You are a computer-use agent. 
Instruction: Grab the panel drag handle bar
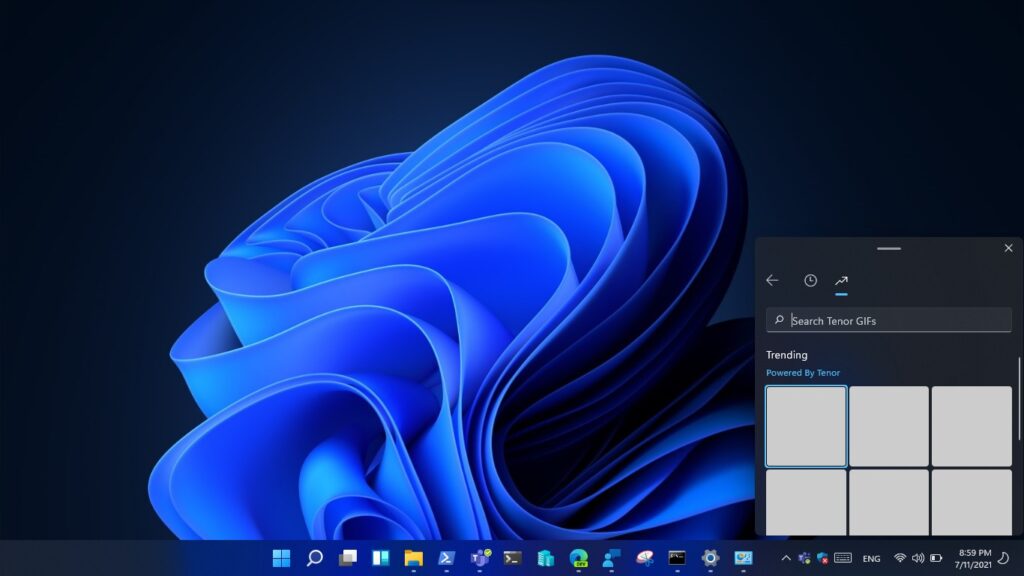tap(888, 248)
